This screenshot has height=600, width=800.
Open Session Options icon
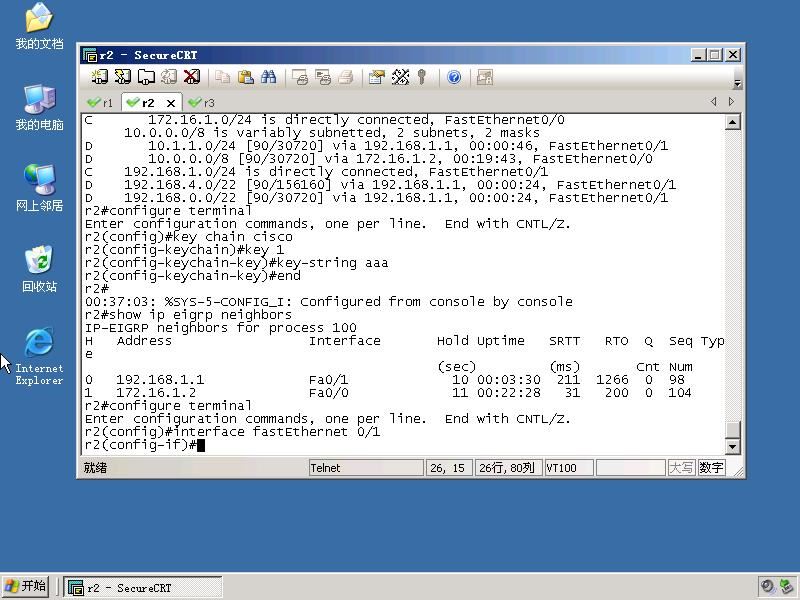[x=377, y=77]
